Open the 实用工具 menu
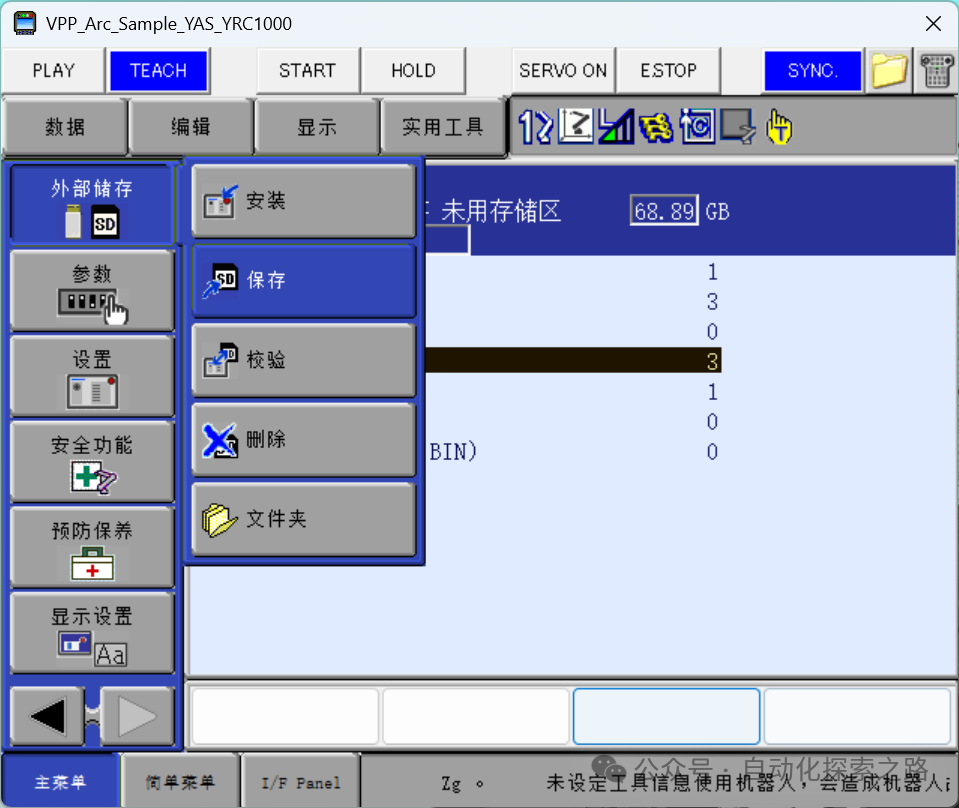The width and height of the screenshot is (959, 808). click(443, 127)
